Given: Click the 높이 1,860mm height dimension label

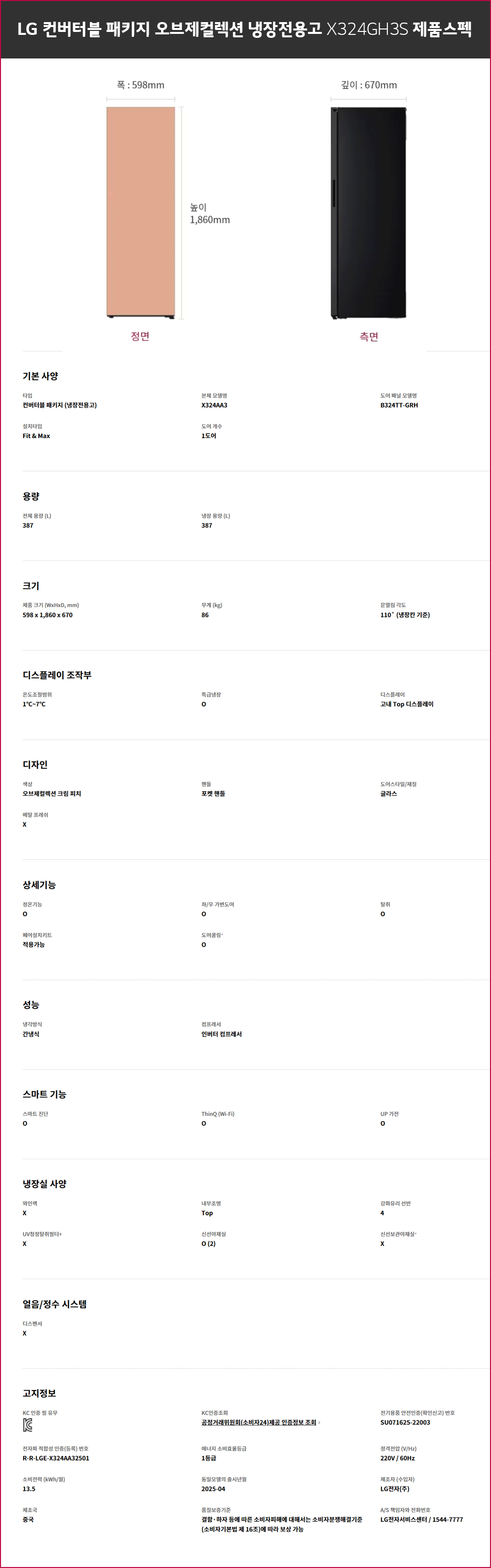Looking at the screenshot, I should 209,214.
